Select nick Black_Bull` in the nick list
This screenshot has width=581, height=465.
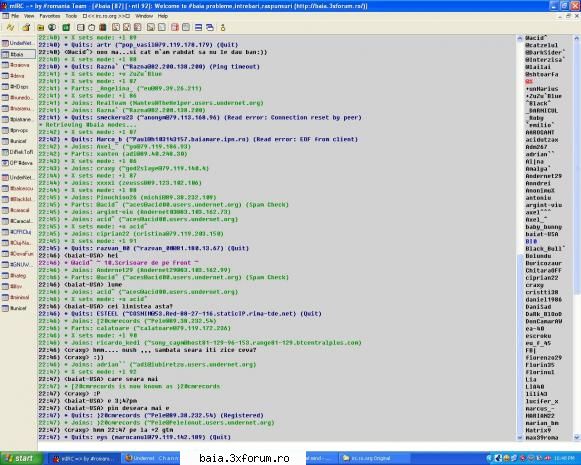545,249
